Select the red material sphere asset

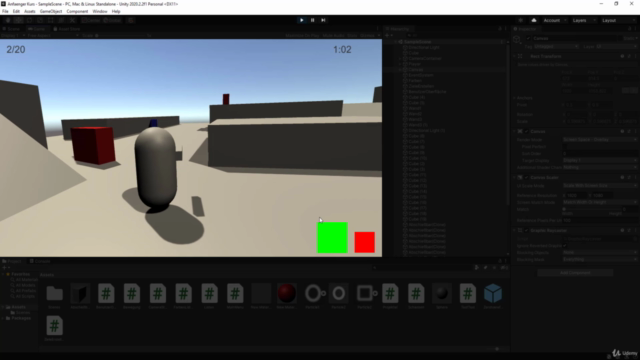pos(287,296)
